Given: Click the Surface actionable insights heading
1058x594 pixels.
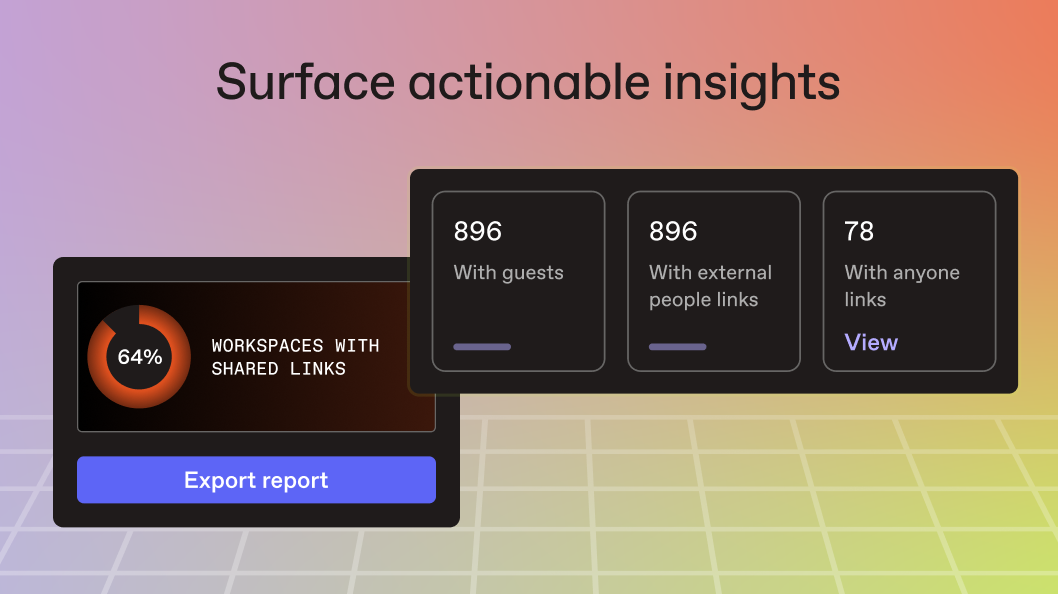Looking at the screenshot, I should (528, 82).
